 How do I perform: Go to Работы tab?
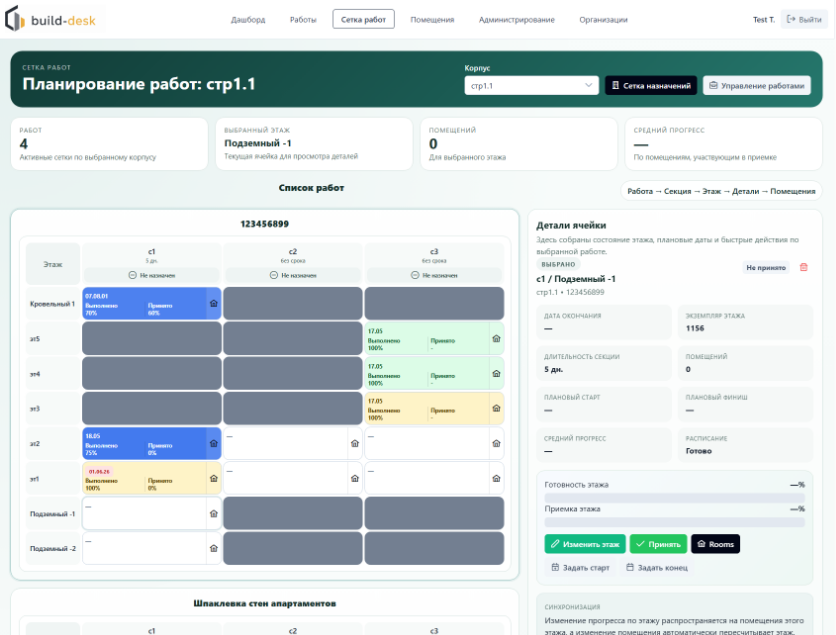pyautogui.click(x=303, y=19)
